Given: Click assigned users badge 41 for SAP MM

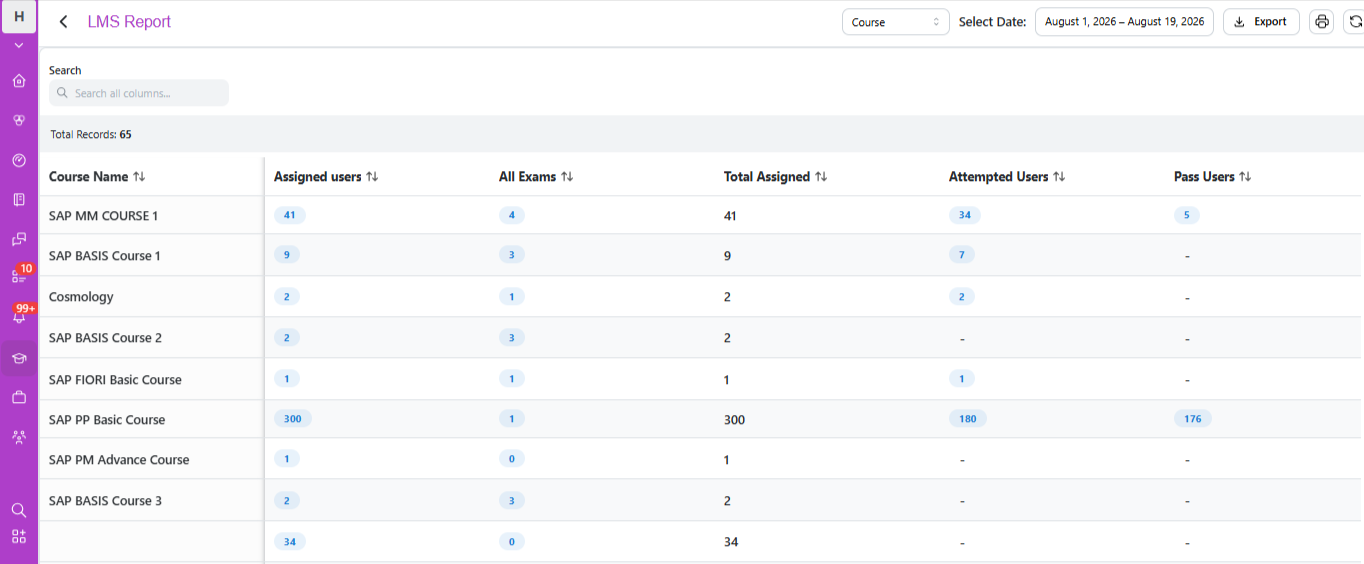Looking at the screenshot, I should click(x=290, y=215).
